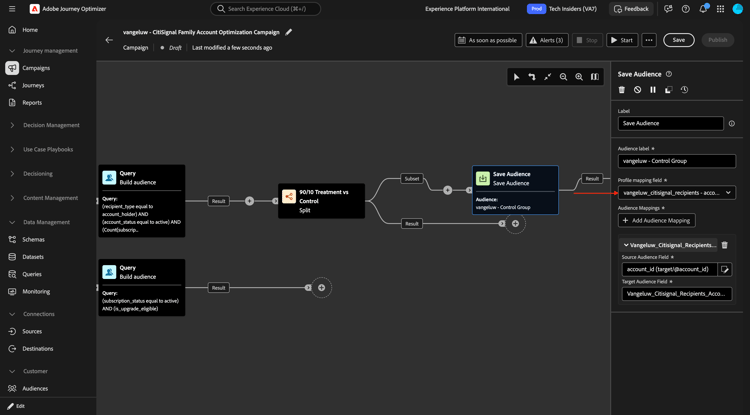Expand Decisioning section
750x415 pixels.
pyautogui.click(x=12, y=174)
